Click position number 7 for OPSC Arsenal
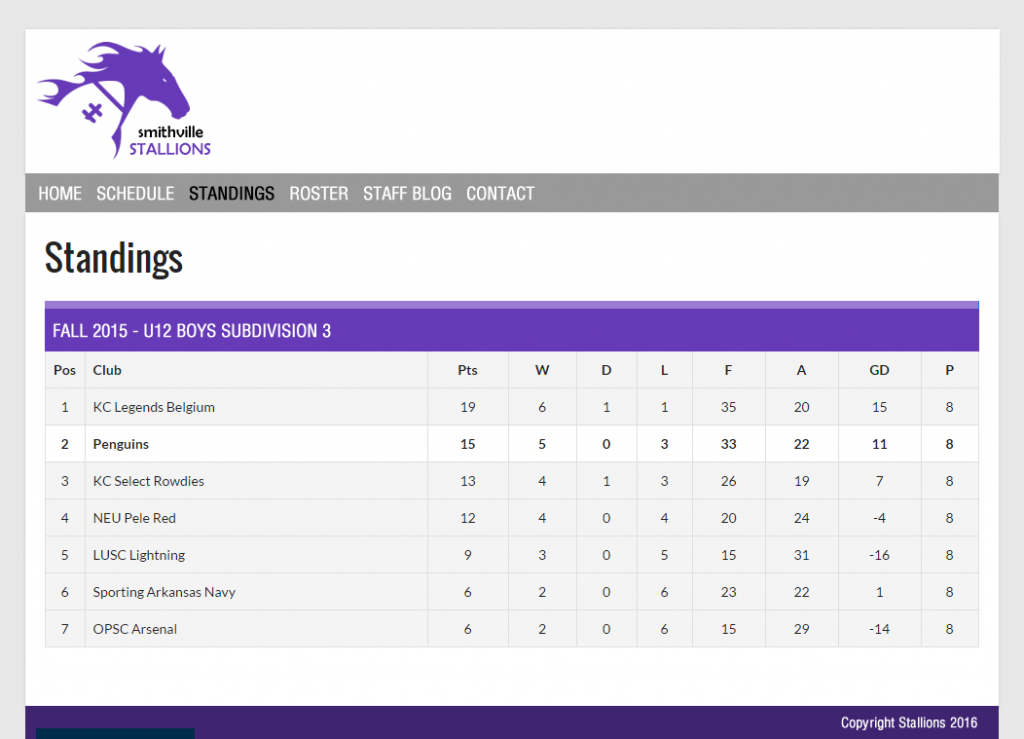The width and height of the screenshot is (1024, 739). (65, 629)
